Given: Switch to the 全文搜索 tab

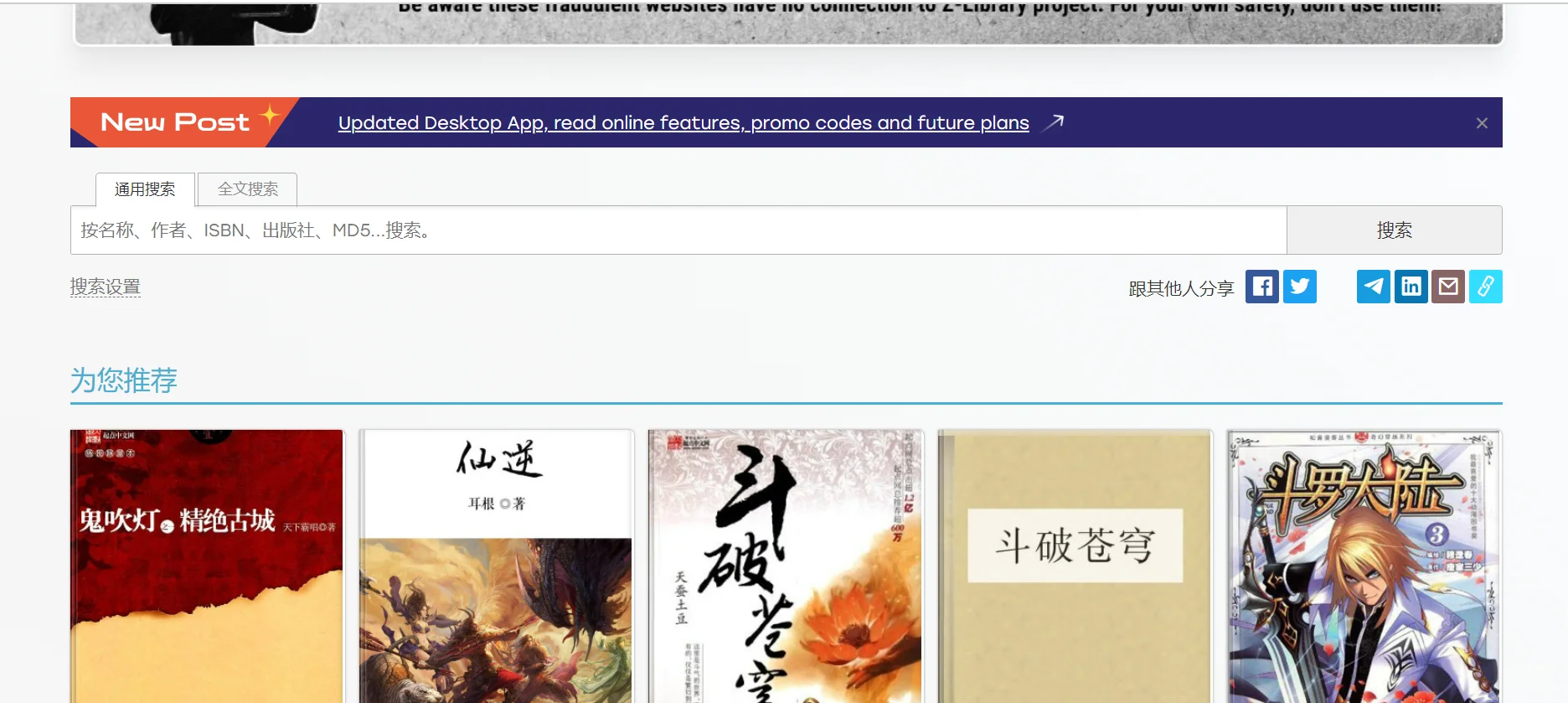Looking at the screenshot, I should pos(248,189).
